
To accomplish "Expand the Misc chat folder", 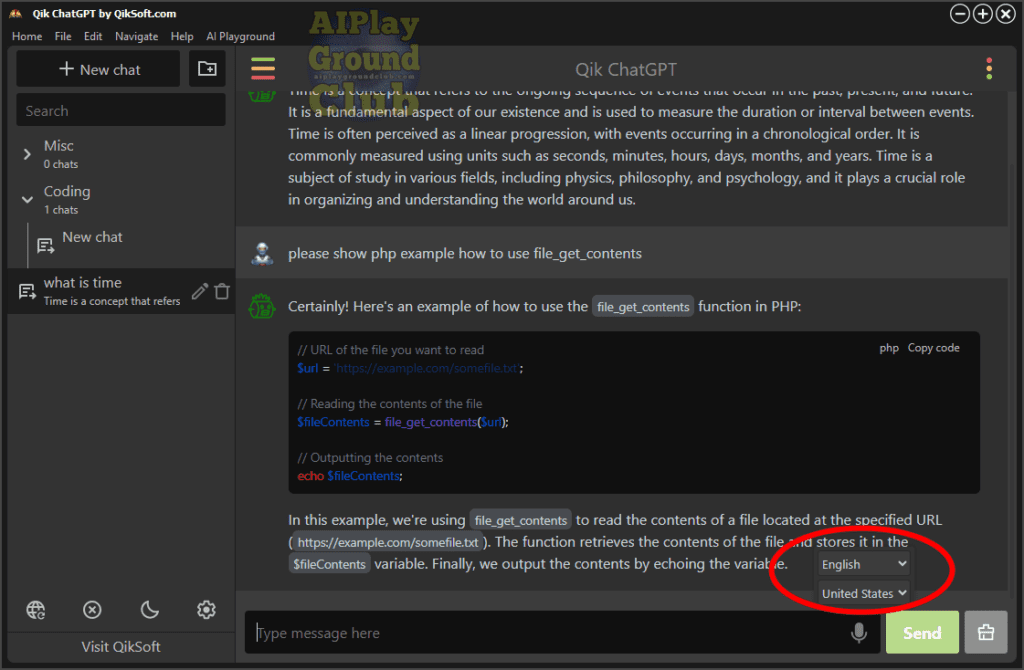I will [x=27, y=154].
